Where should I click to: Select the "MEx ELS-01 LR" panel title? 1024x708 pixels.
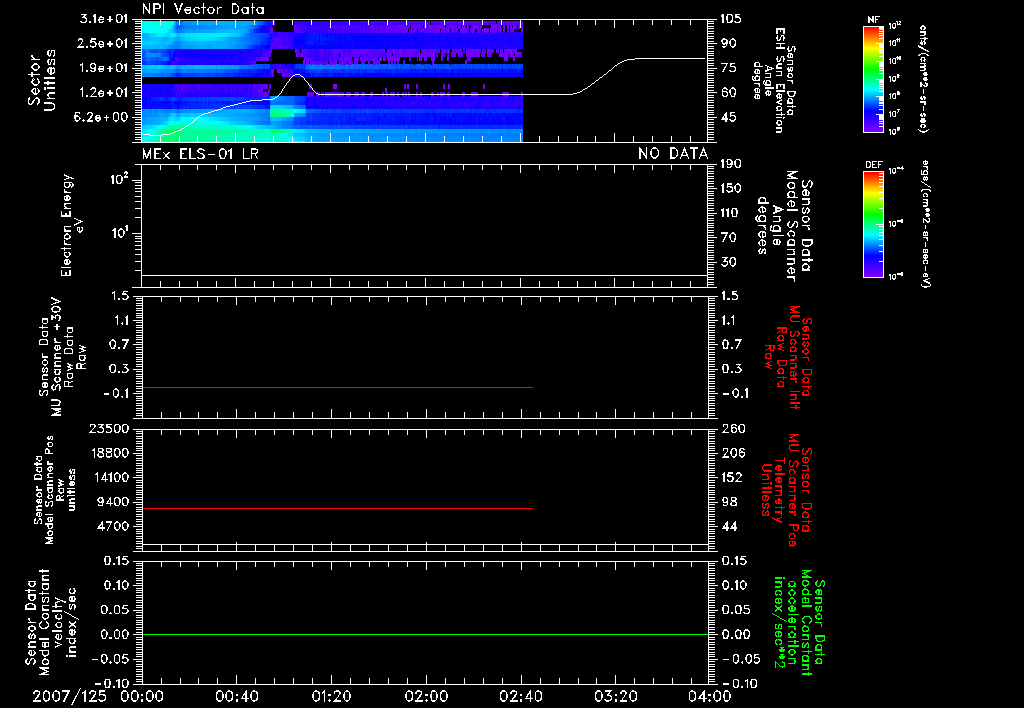coord(200,153)
